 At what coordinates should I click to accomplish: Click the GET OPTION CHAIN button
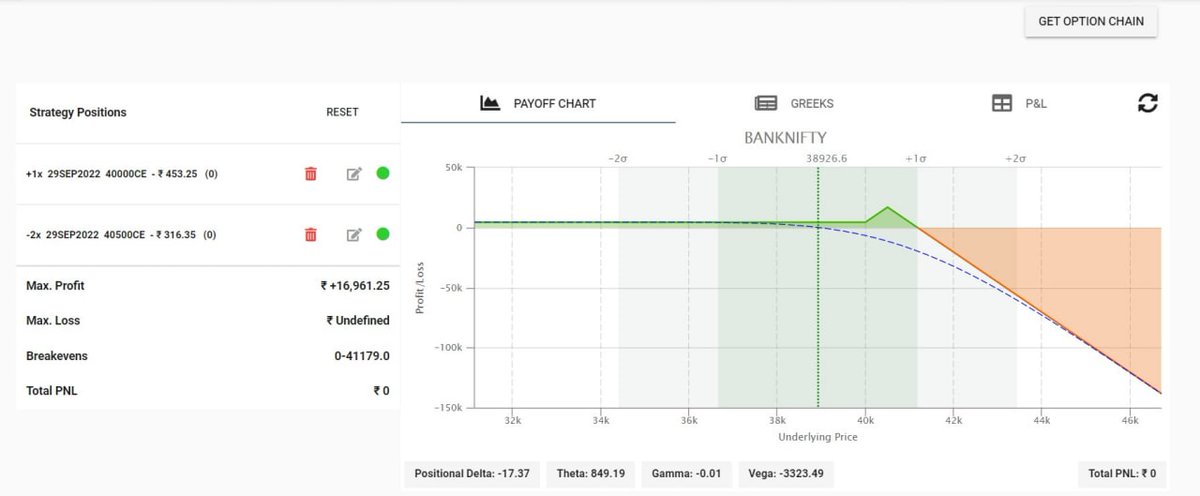(1091, 21)
